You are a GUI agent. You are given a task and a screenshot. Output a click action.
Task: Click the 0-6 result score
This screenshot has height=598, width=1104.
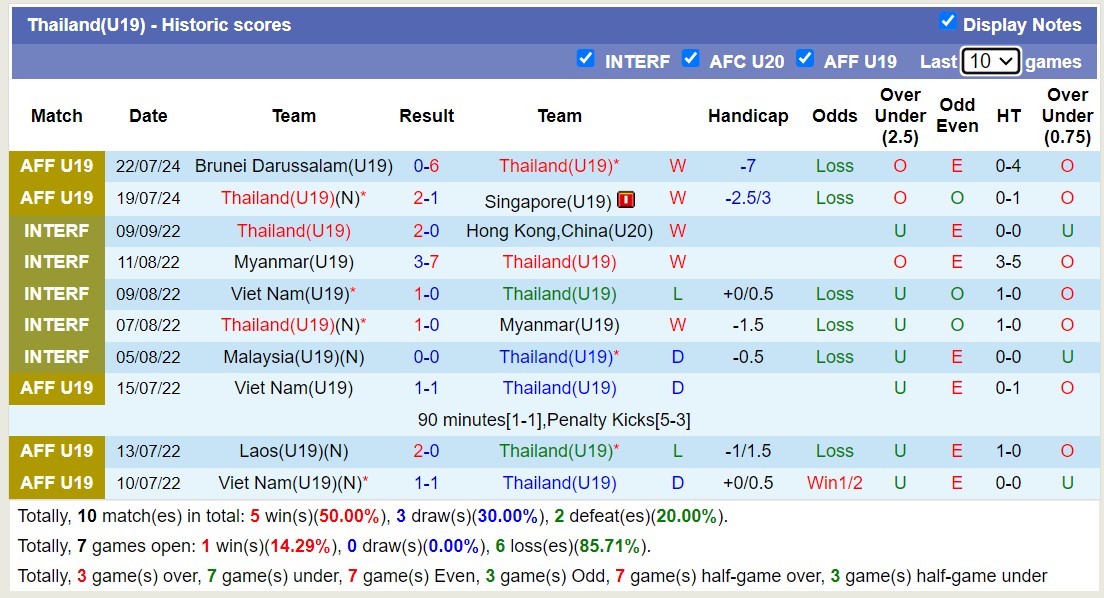pyautogui.click(x=427, y=166)
